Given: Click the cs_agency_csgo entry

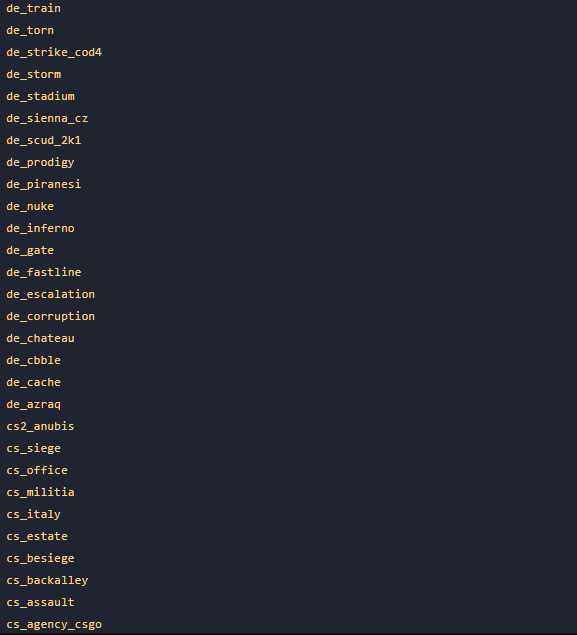Looking at the screenshot, I should (54, 624).
